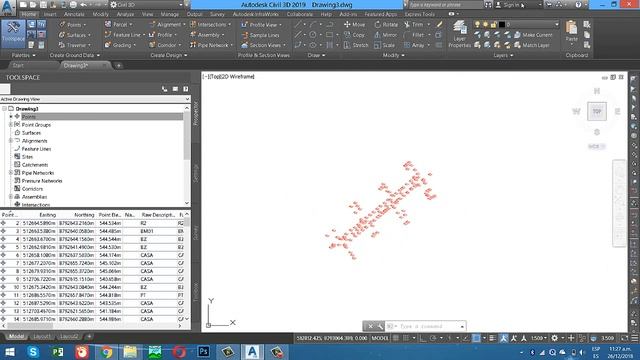The height and width of the screenshot is (360, 640).
Task: Click the Parcel tool
Action: [118, 24]
